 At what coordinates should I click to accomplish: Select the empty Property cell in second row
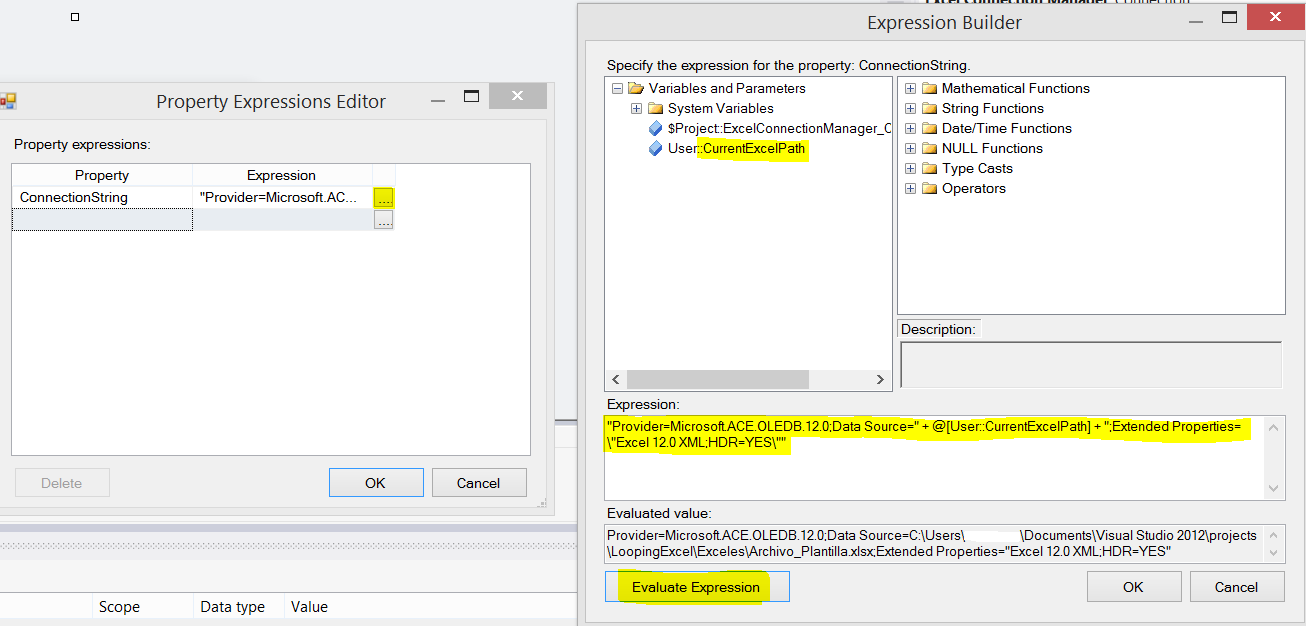(x=102, y=220)
